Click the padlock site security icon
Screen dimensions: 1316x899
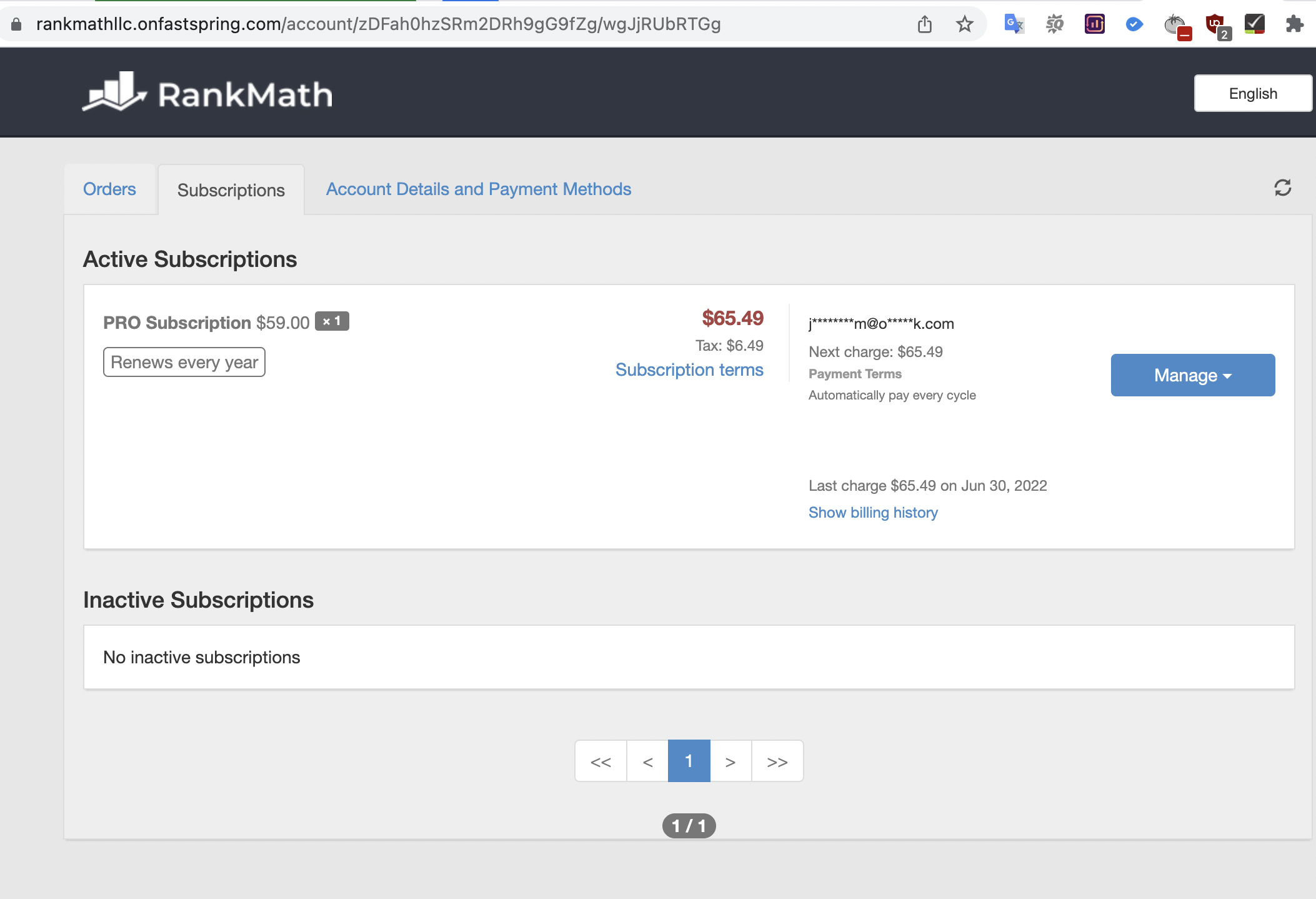17,24
